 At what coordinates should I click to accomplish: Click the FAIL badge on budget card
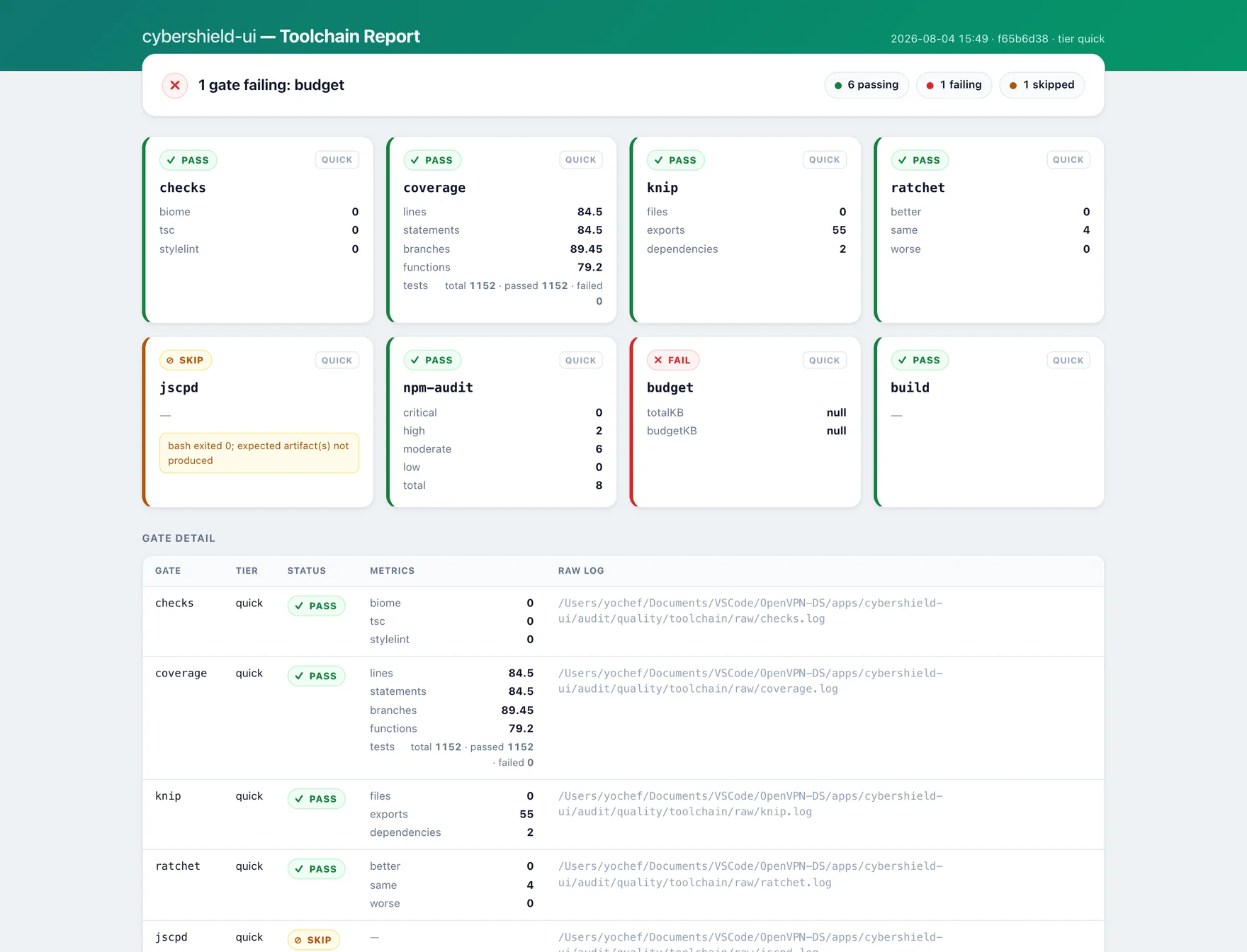673,360
